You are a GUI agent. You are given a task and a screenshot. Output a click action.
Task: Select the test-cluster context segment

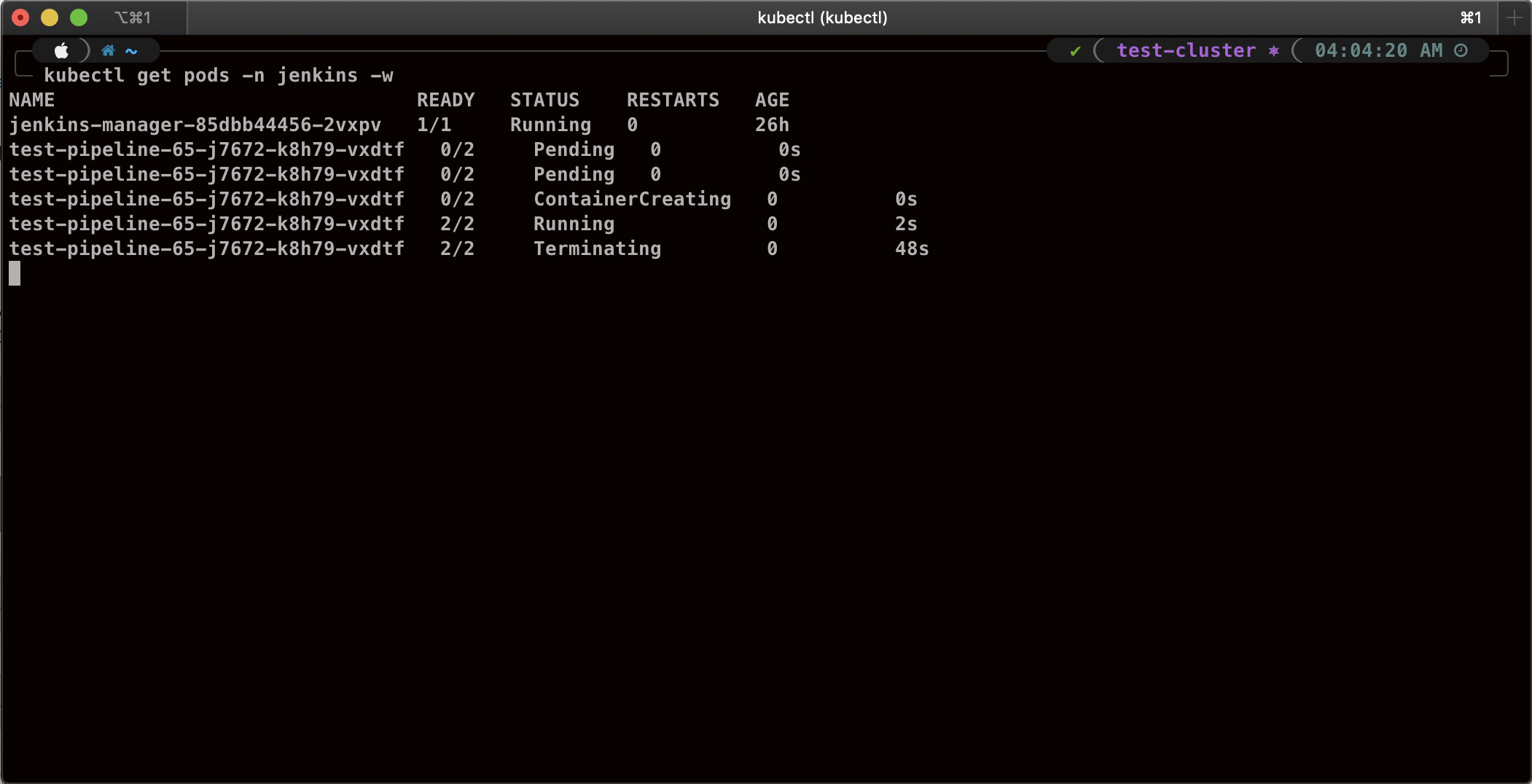[x=1186, y=50]
